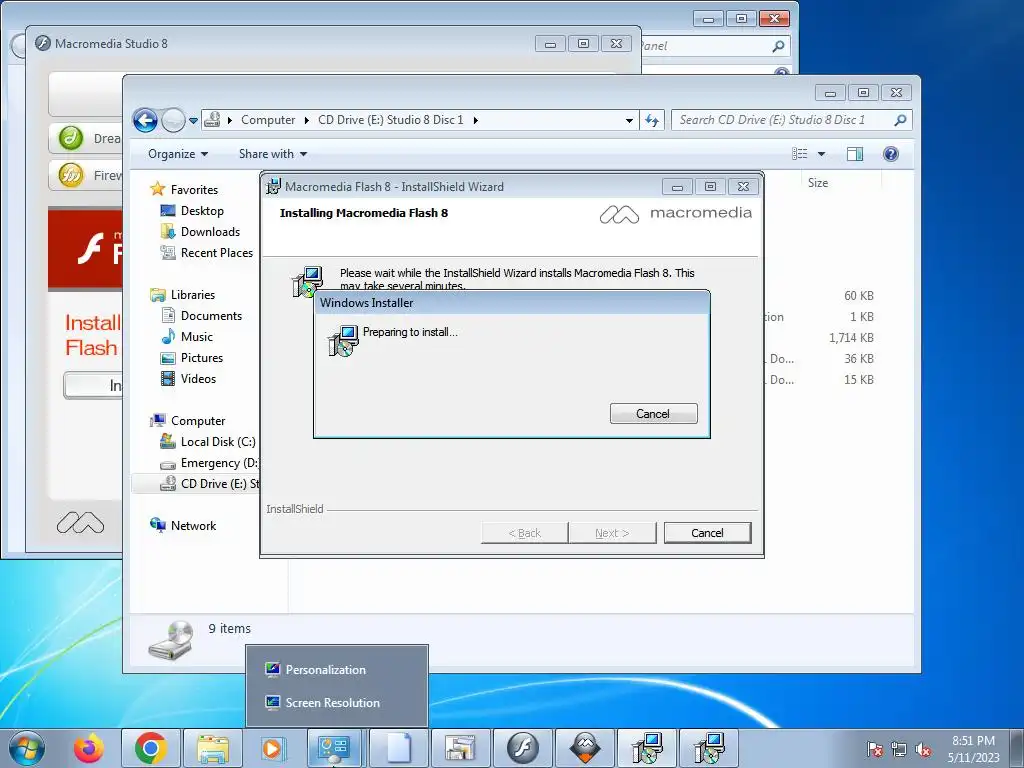Click the 1,714 KB size cell

click(x=851, y=338)
